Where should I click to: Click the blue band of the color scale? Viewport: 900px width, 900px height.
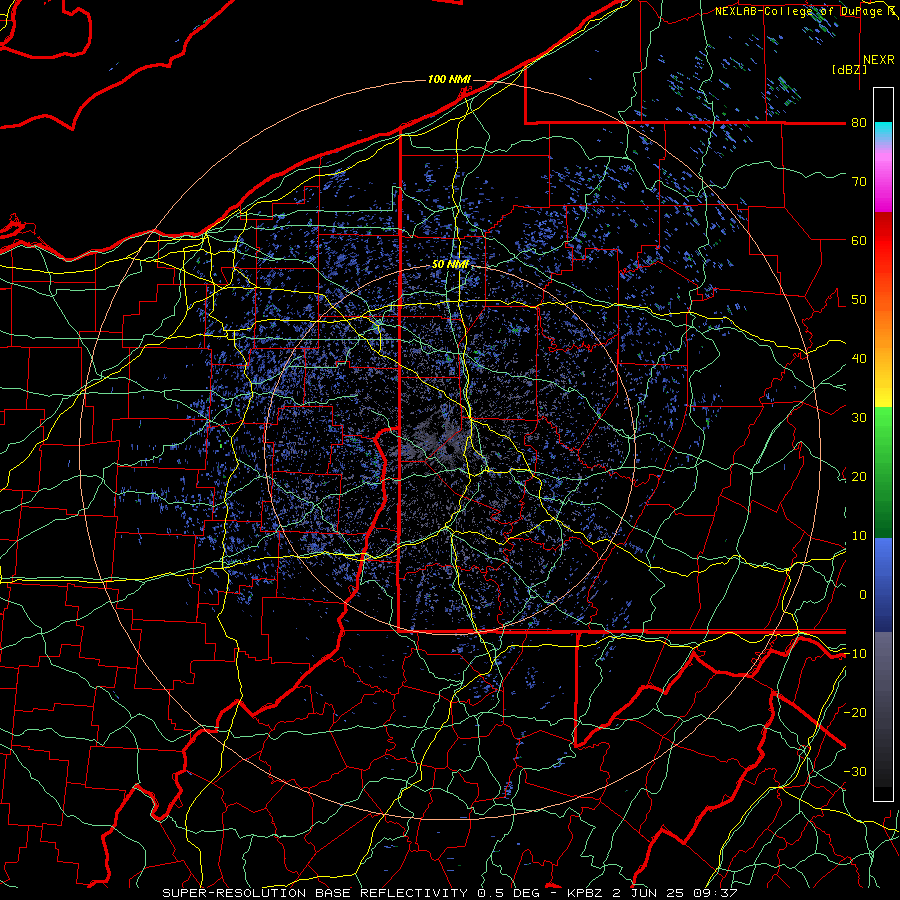[883, 585]
